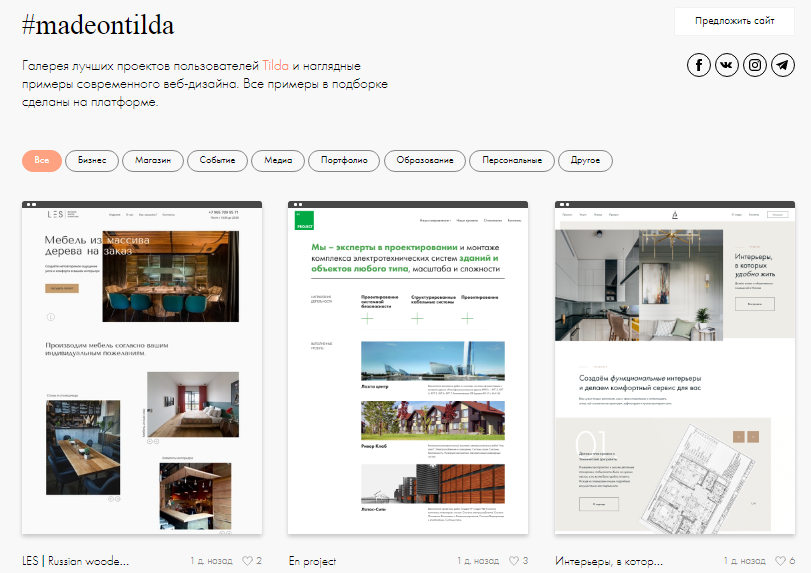811x573 pixels.
Task: Open the Facebook social icon
Action: (x=698, y=66)
